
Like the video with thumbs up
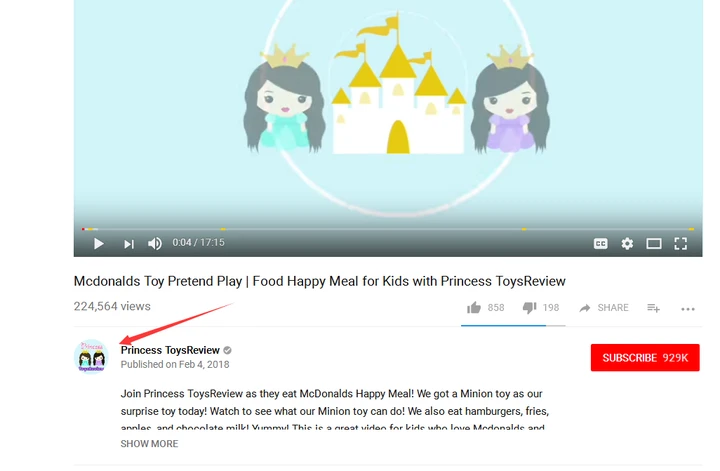pos(474,308)
